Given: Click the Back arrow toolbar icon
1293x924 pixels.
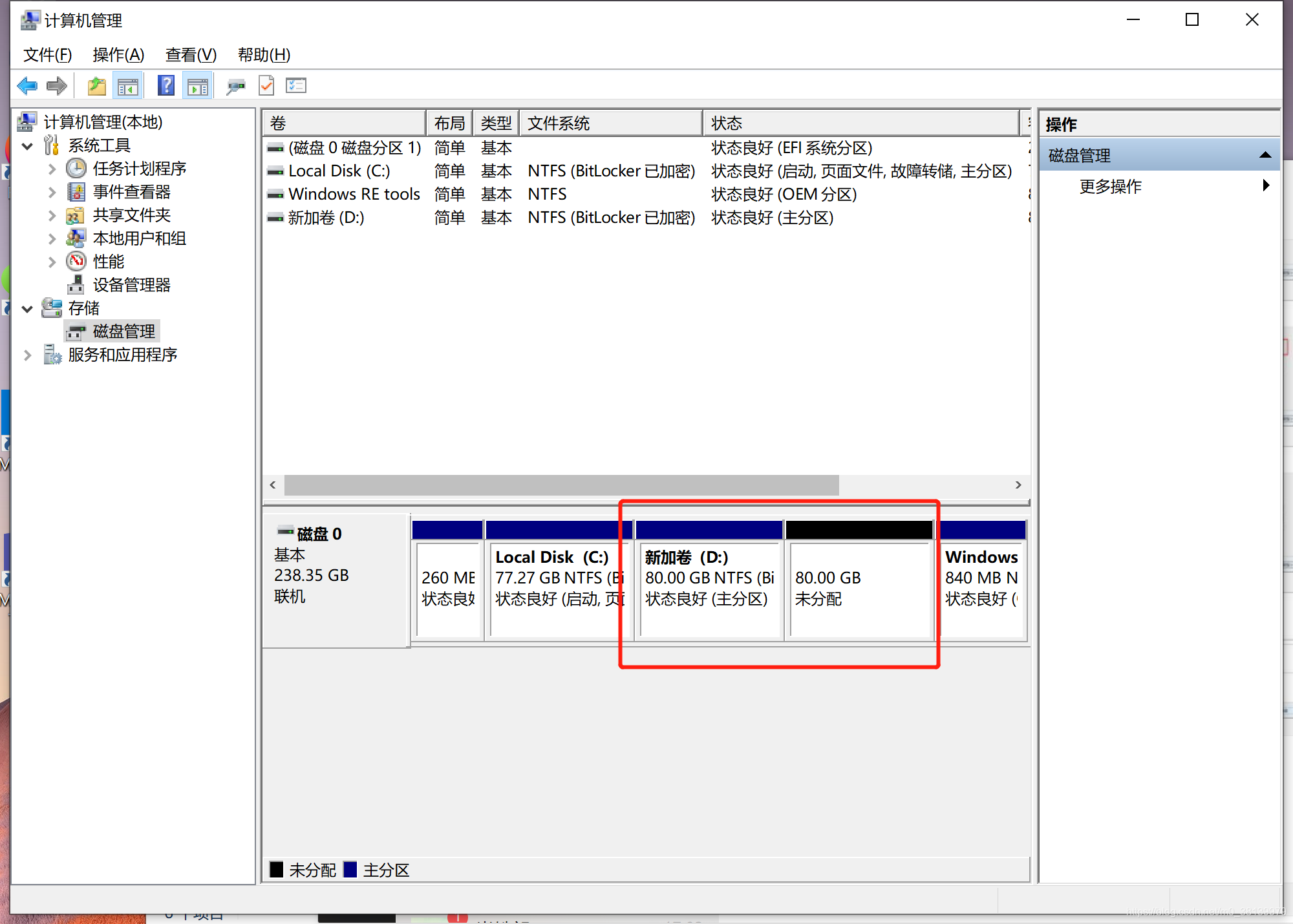Looking at the screenshot, I should (x=28, y=85).
